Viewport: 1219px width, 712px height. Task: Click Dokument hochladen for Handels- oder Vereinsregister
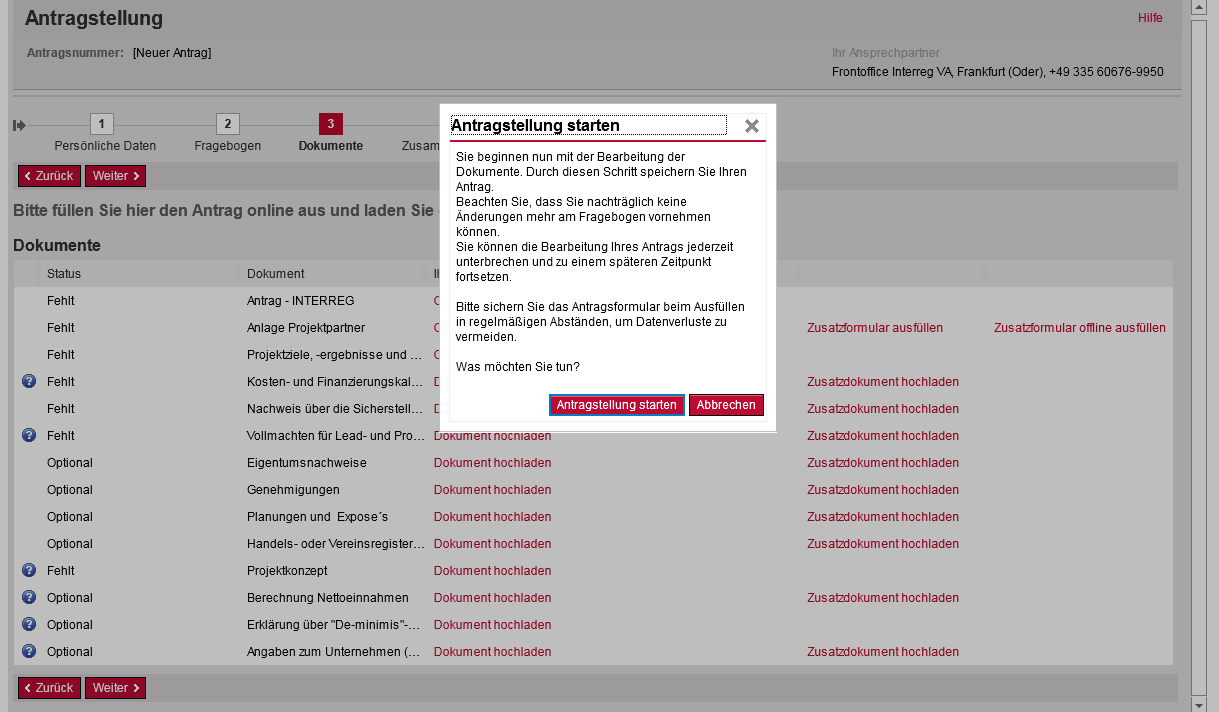[x=492, y=544]
